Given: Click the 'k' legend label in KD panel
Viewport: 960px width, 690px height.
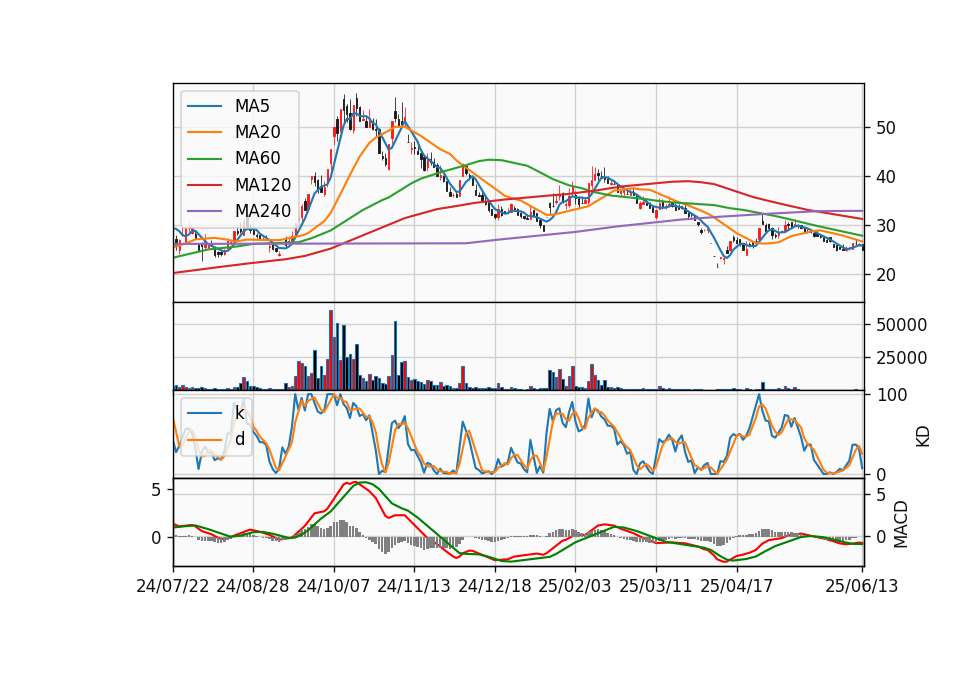Looking at the screenshot, I should click(239, 413).
